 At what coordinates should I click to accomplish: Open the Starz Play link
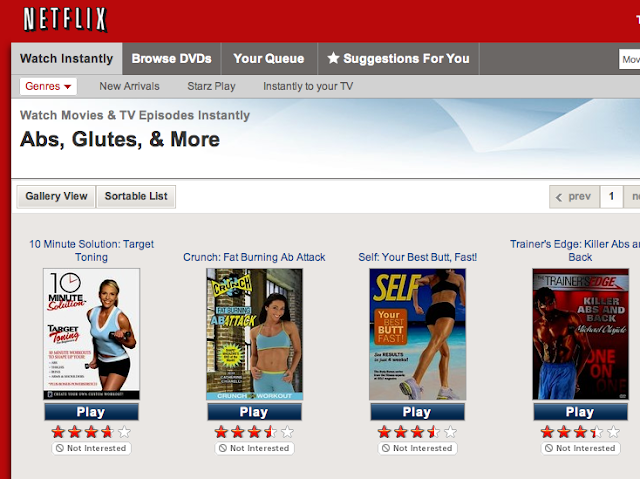211,86
